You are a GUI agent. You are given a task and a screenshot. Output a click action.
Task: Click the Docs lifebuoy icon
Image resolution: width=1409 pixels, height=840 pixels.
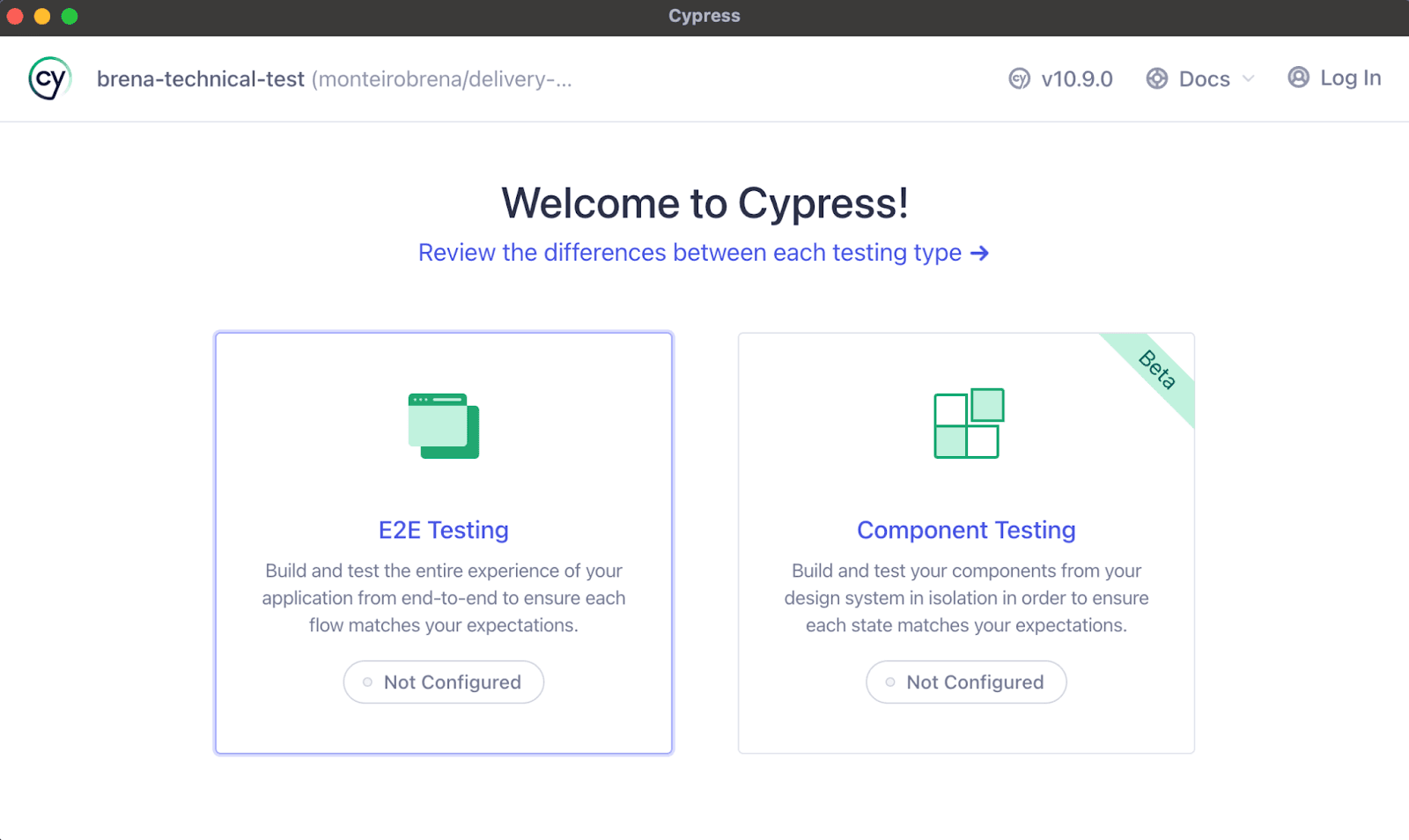click(x=1156, y=78)
